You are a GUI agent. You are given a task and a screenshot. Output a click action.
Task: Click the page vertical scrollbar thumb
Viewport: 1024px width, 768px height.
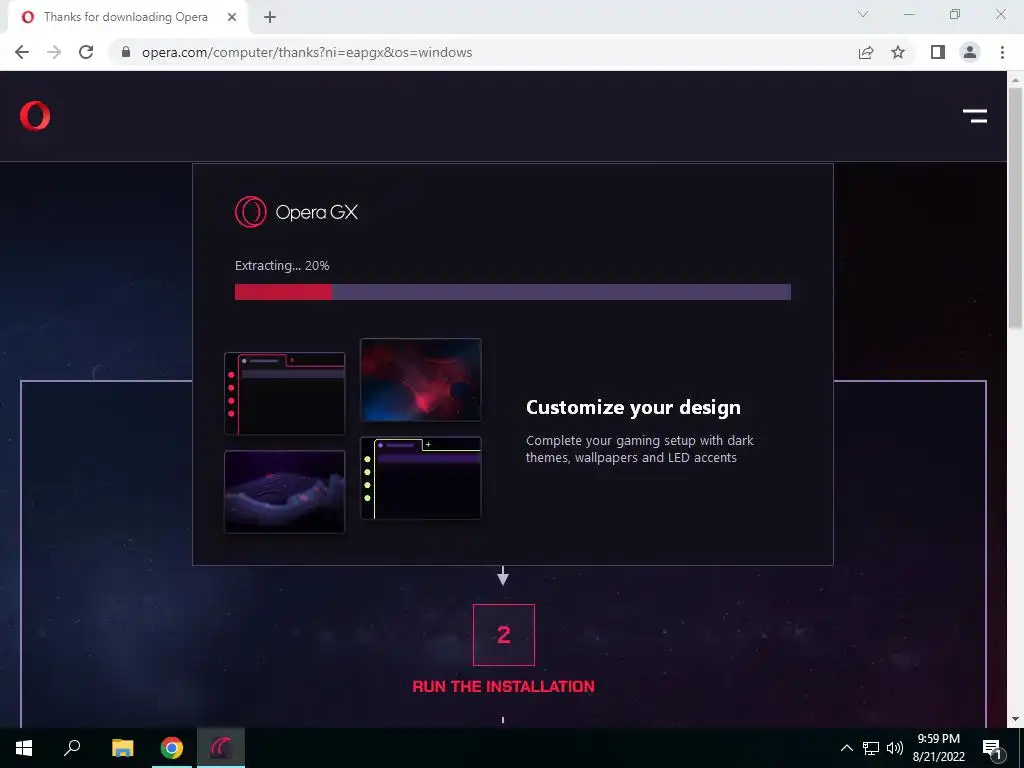click(1015, 207)
